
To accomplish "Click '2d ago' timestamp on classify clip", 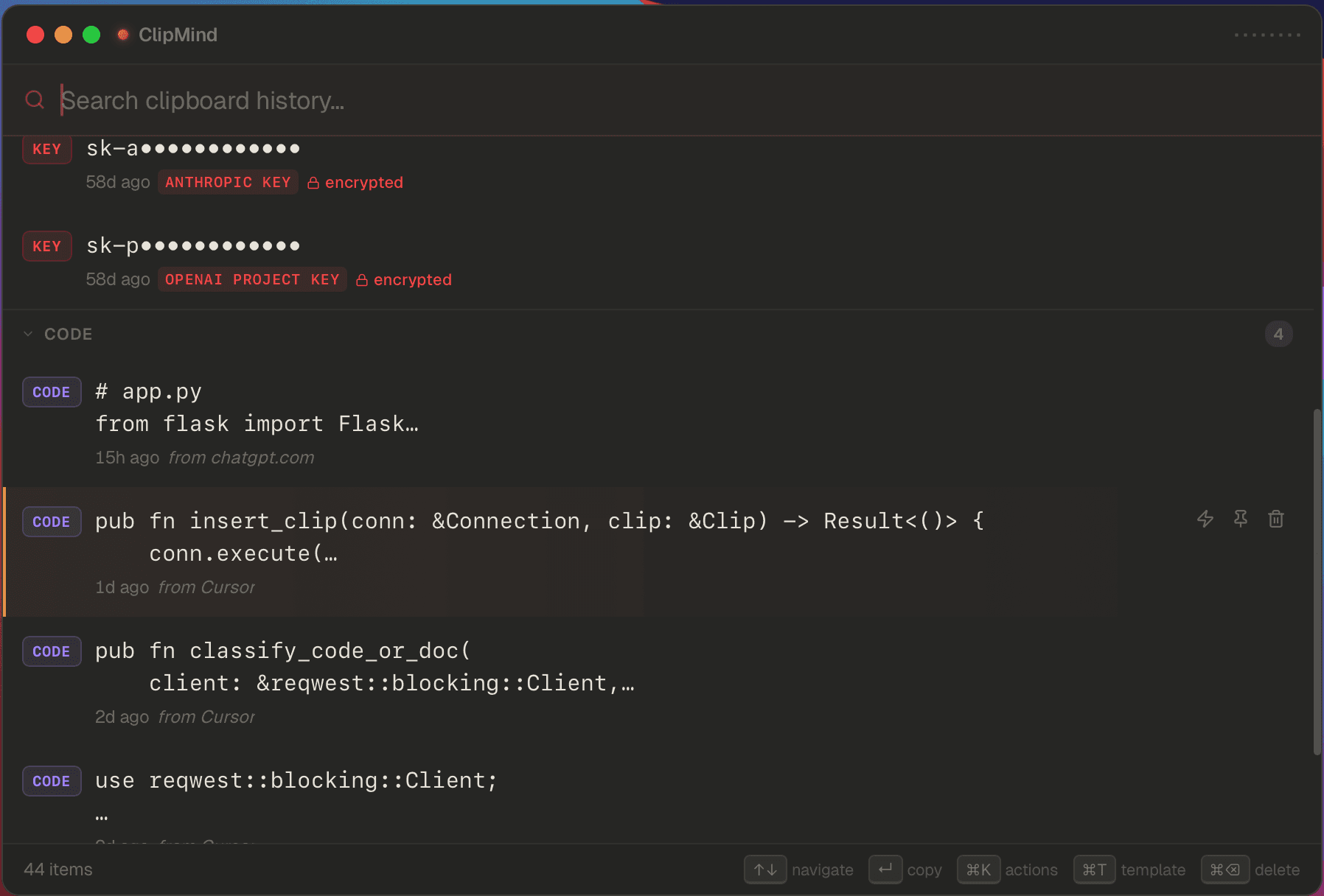I will 122,717.
